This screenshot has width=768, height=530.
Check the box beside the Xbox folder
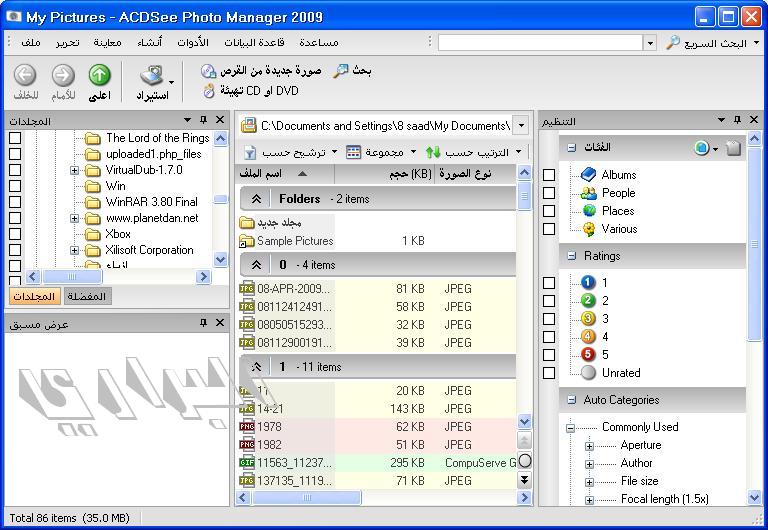pyautogui.click(x=15, y=234)
